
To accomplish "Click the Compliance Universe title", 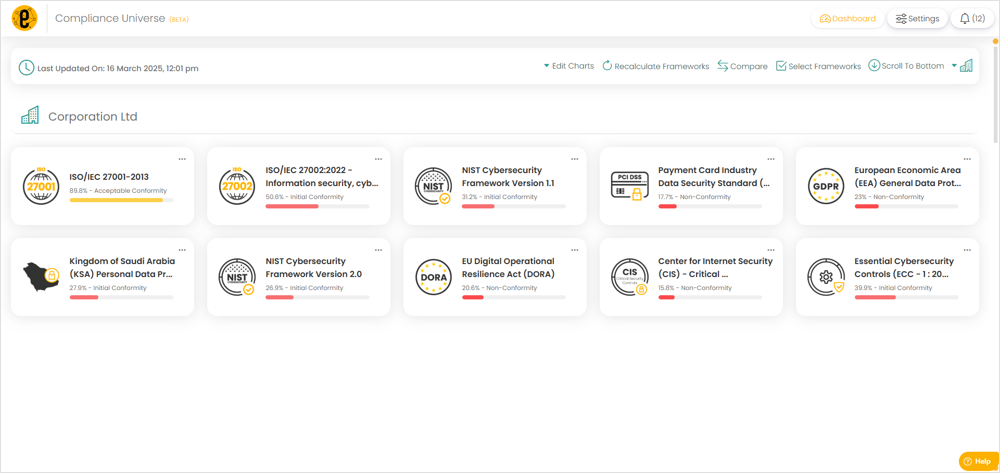I will pos(110,18).
